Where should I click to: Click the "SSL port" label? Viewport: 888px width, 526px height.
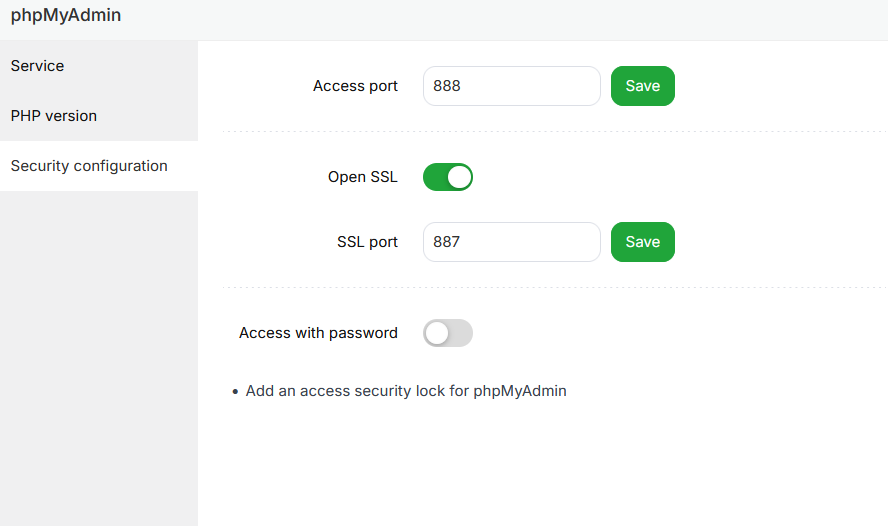click(367, 242)
